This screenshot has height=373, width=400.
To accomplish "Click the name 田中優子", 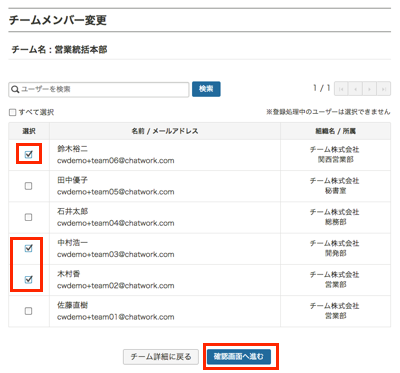I will point(72,180).
